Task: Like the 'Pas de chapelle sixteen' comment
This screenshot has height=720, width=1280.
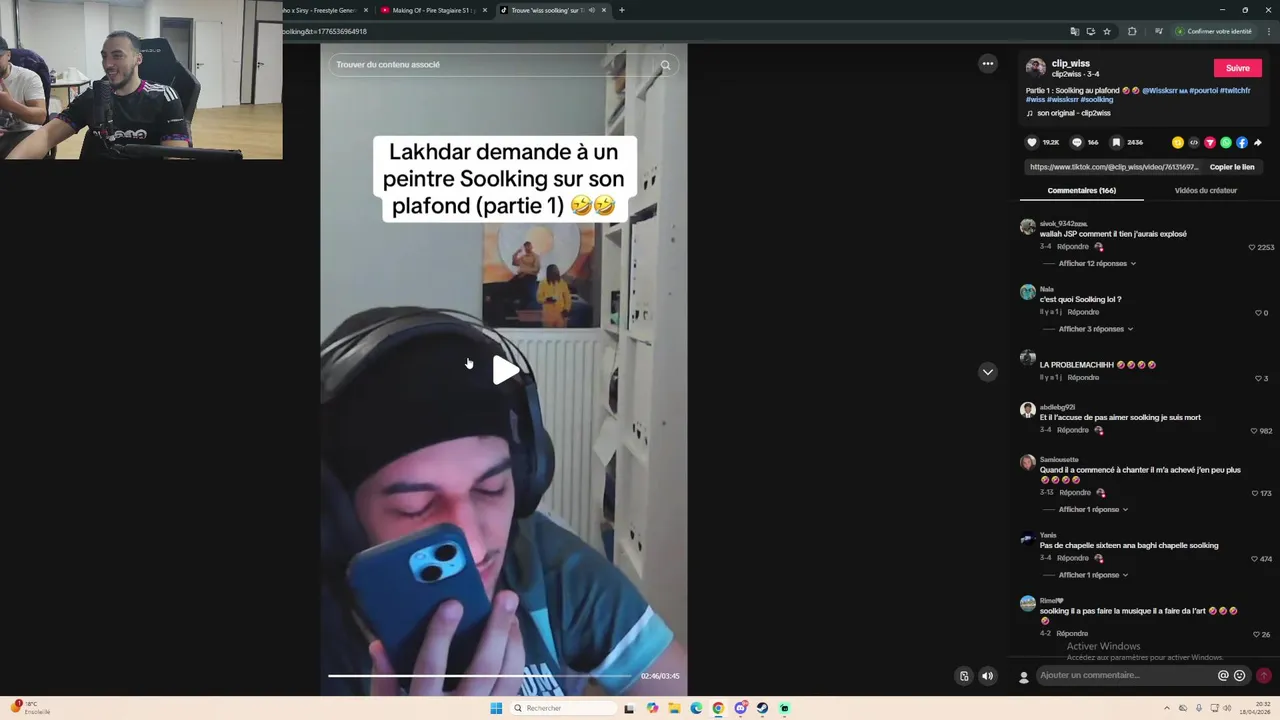Action: point(1255,559)
